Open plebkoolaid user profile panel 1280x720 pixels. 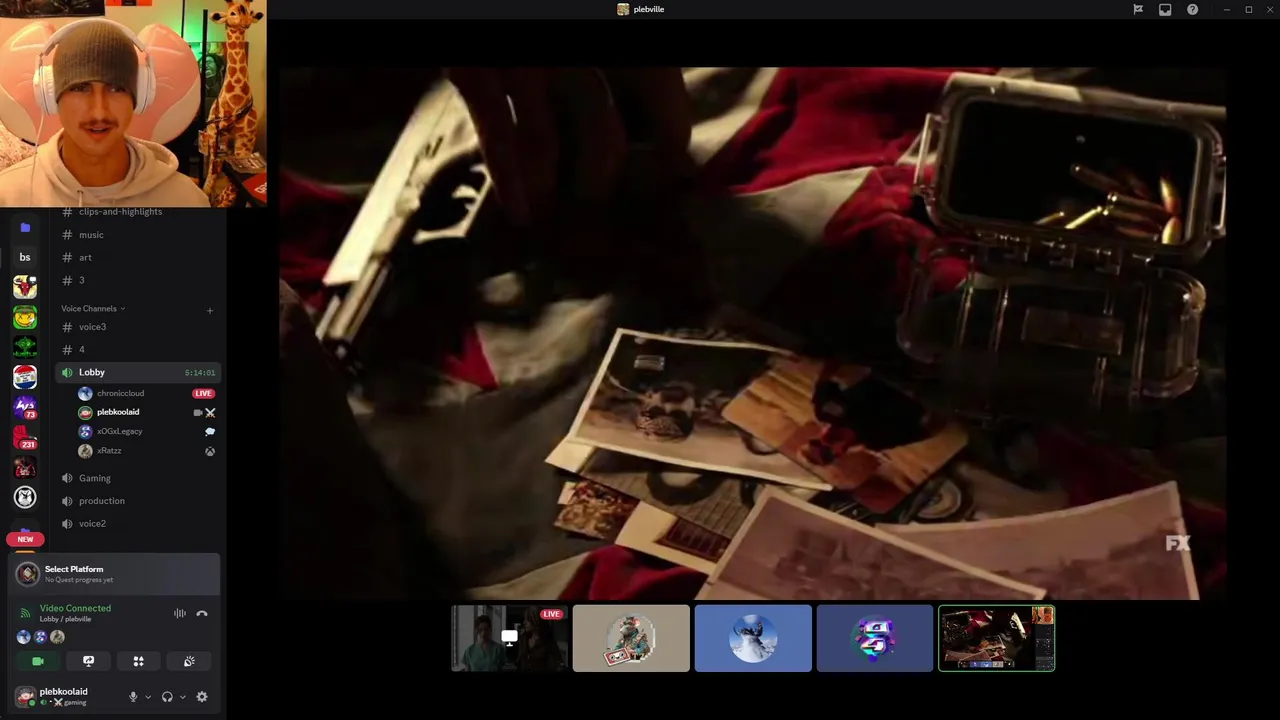pyautogui.click(x=65, y=696)
